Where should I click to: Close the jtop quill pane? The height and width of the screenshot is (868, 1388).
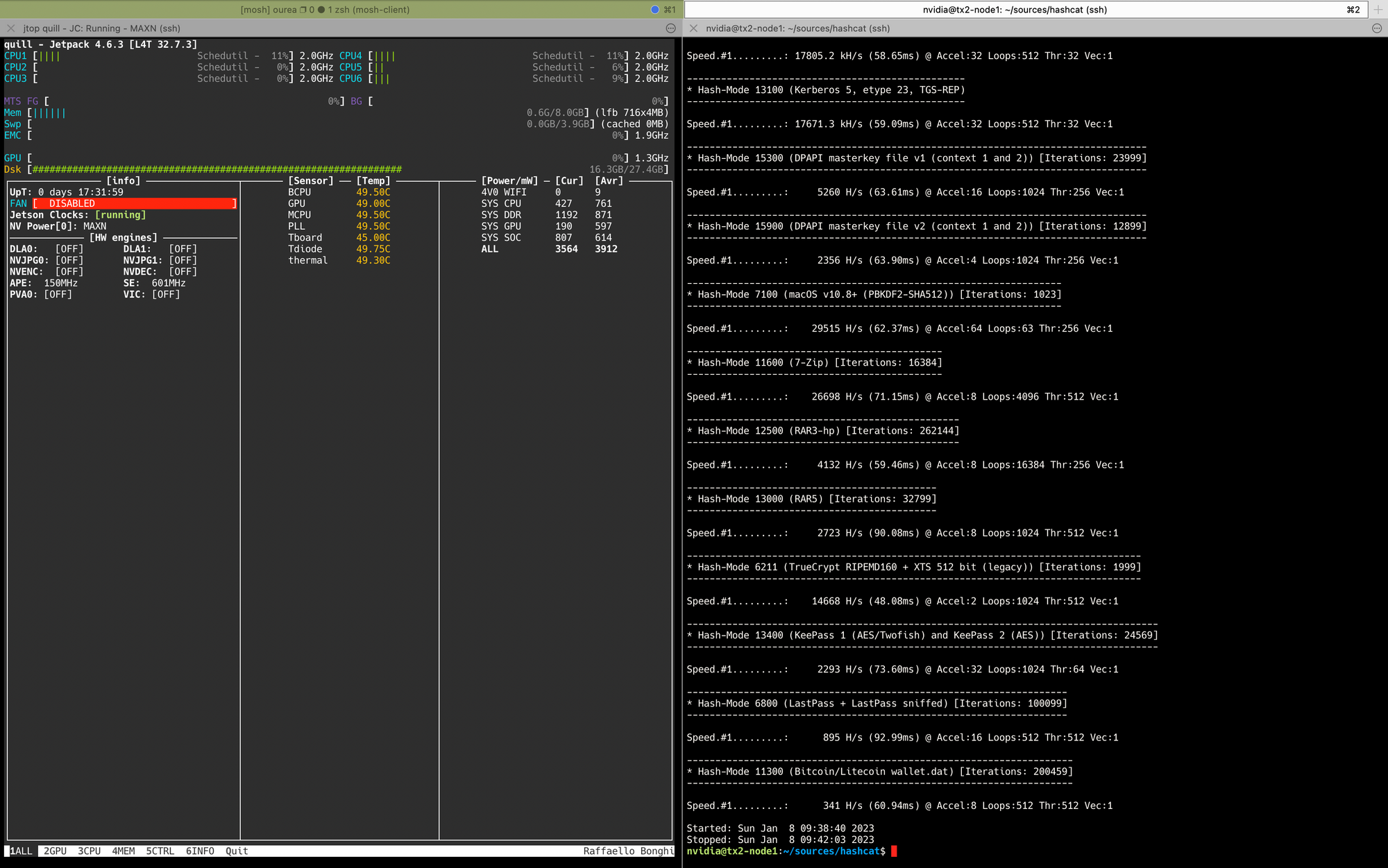pyautogui.click(x=10, y=28)
